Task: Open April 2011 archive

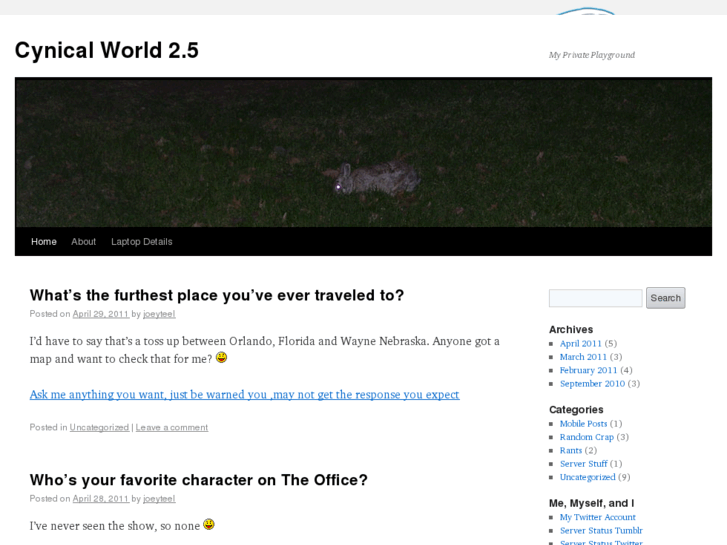Action: click(x=580, y=344)
